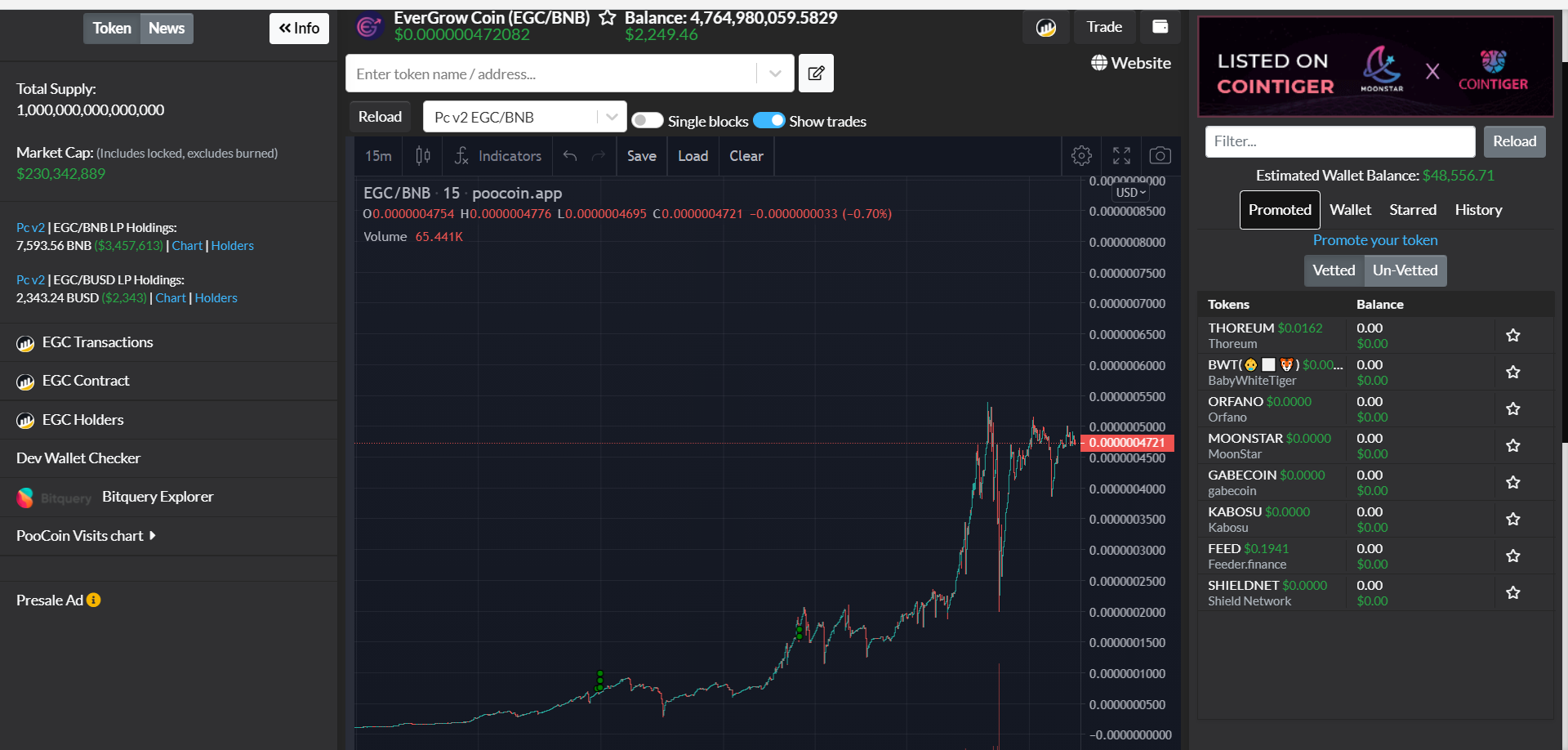Open the EGC/BUSD LP Holders link
The height and width of the screenshot is (750, 1568).
(x=216, y=298)
